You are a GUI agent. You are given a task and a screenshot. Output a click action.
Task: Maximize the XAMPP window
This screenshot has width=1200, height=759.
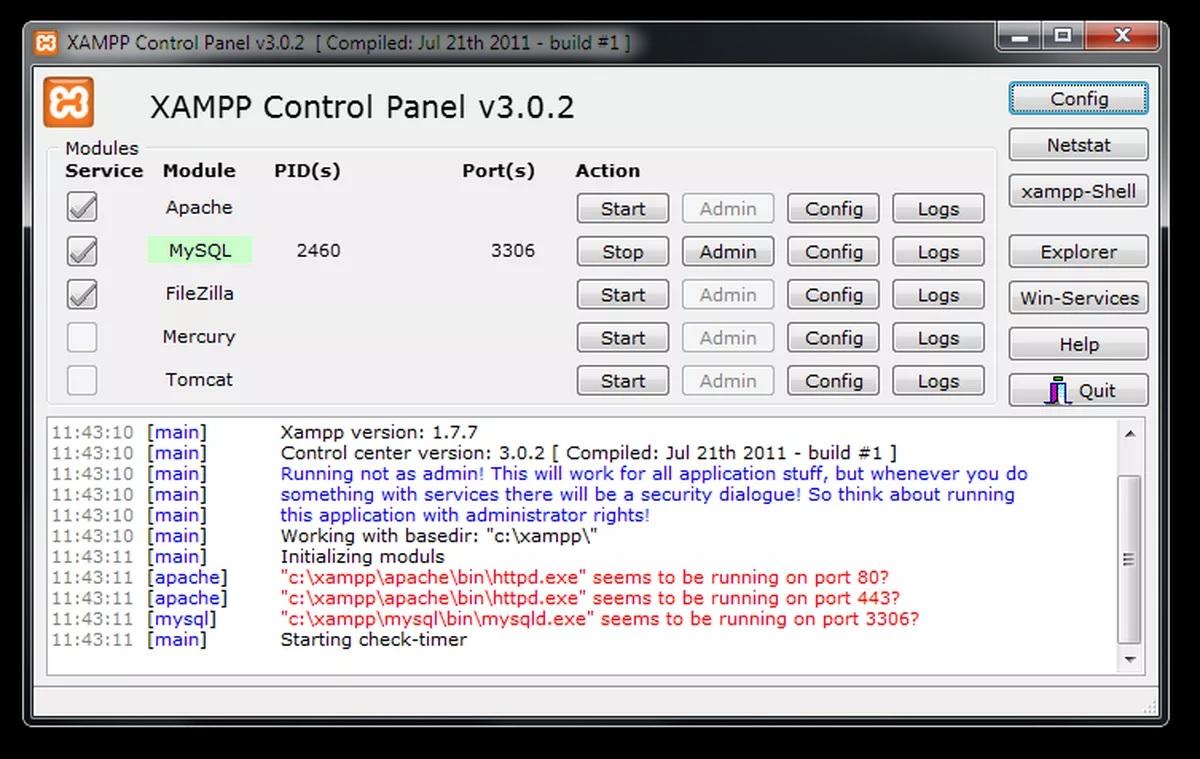pyautogui.click(x=1061, y=37)
